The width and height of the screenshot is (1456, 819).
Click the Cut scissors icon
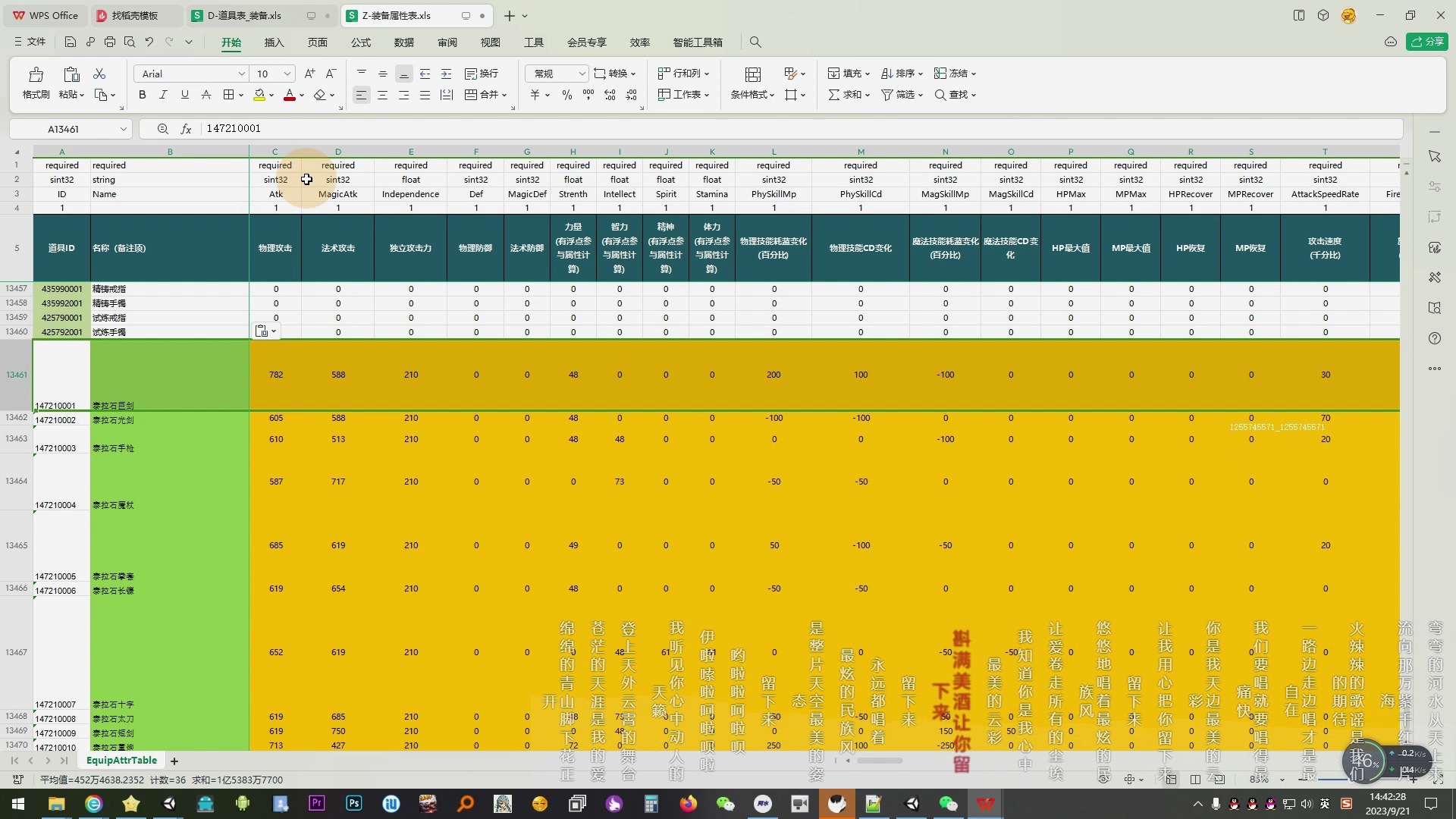[99, 74]
